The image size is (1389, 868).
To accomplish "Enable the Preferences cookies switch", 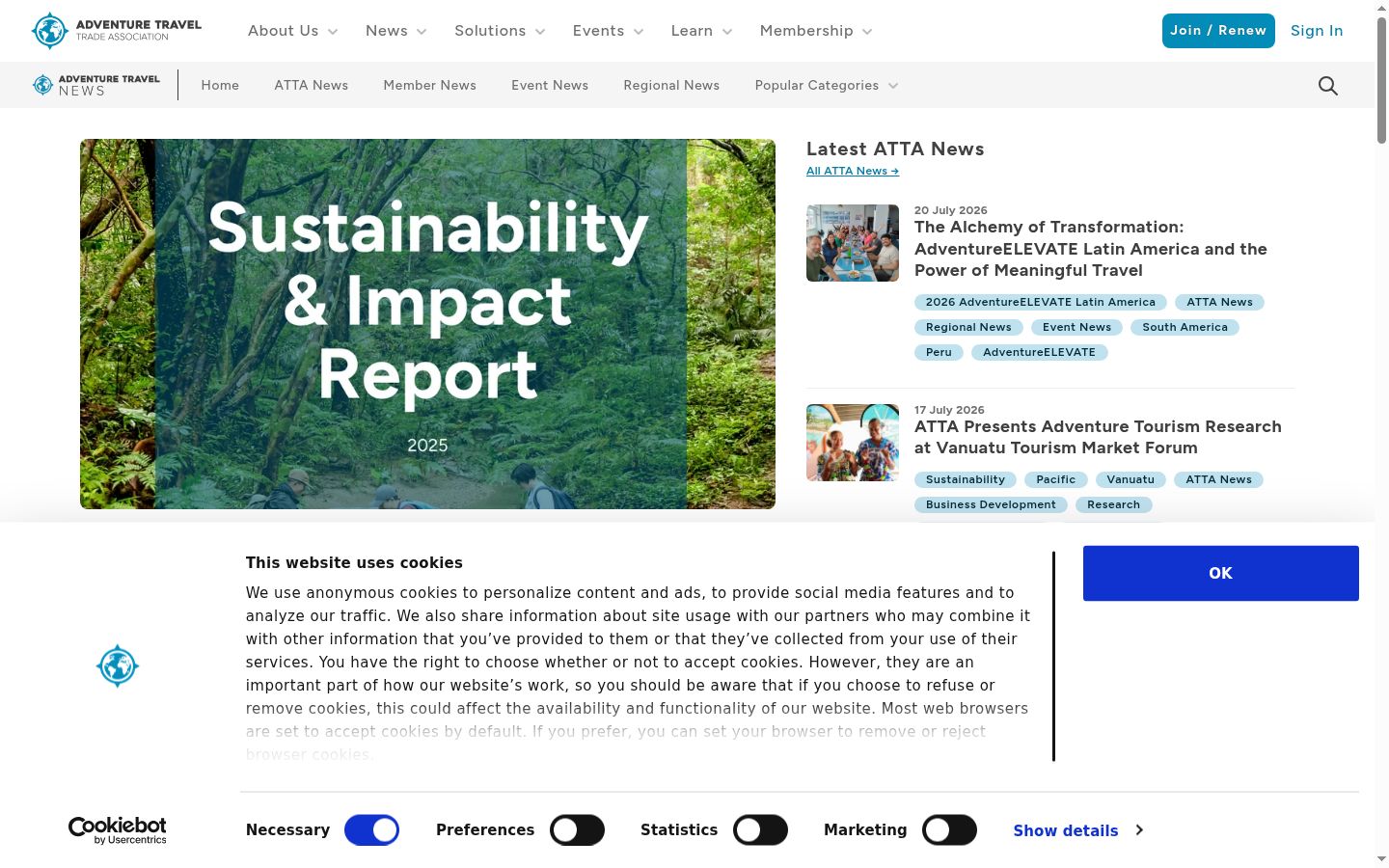I will 577,829.
